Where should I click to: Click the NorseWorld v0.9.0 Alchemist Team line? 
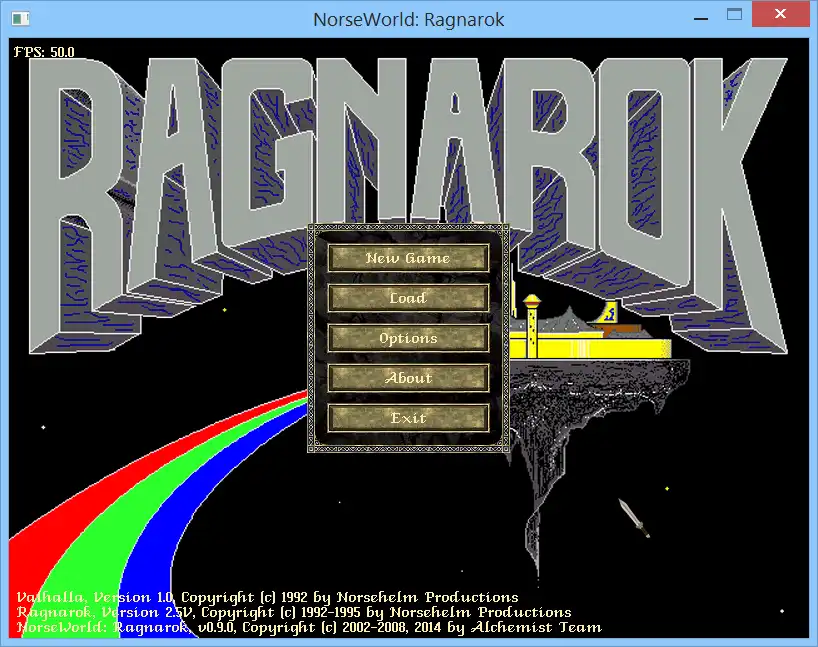pos(309,627)
